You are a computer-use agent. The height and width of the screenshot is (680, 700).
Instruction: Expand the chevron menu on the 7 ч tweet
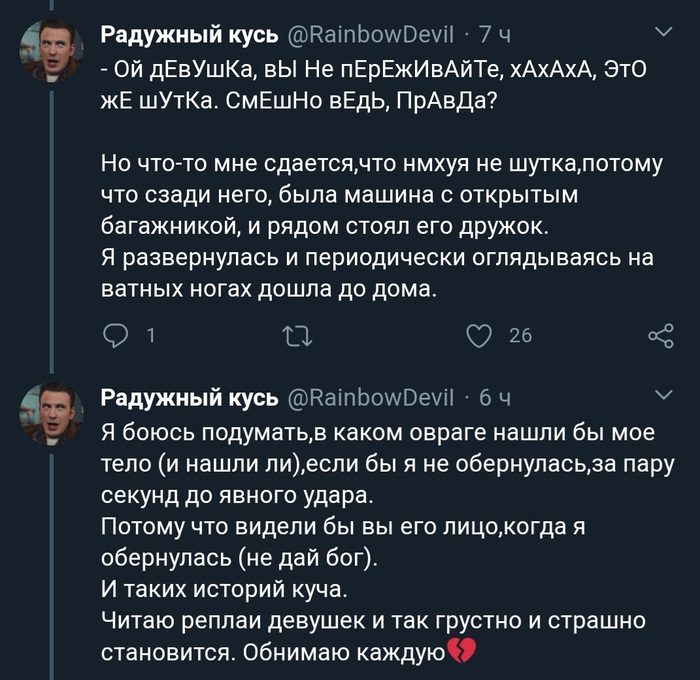662,34
